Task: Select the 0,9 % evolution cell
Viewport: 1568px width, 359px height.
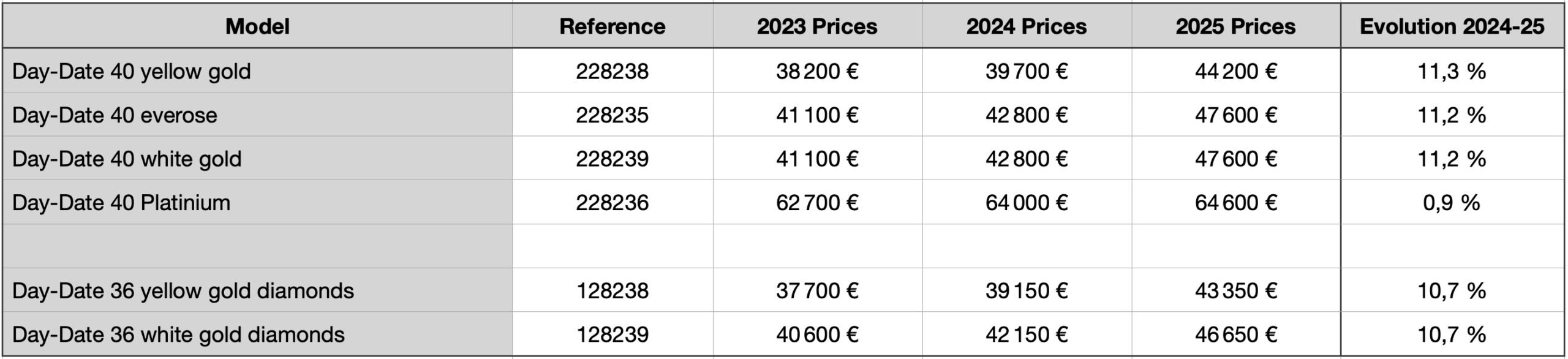Action: click(1452, 202)
